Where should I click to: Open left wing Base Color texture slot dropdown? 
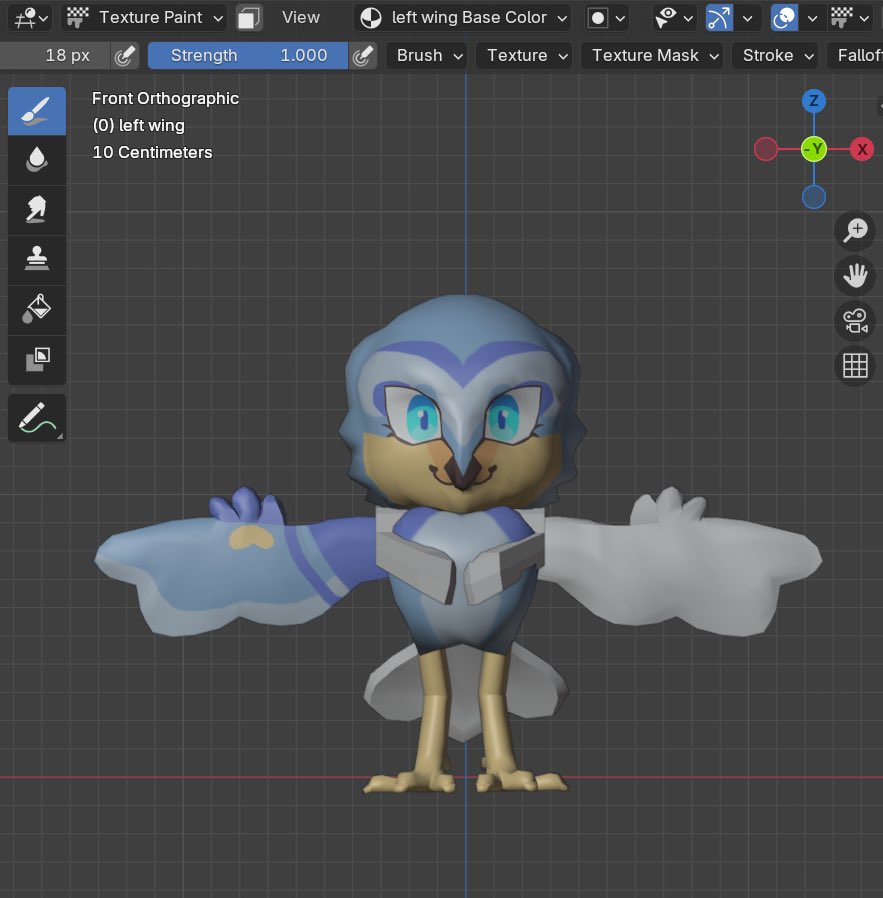463,18
